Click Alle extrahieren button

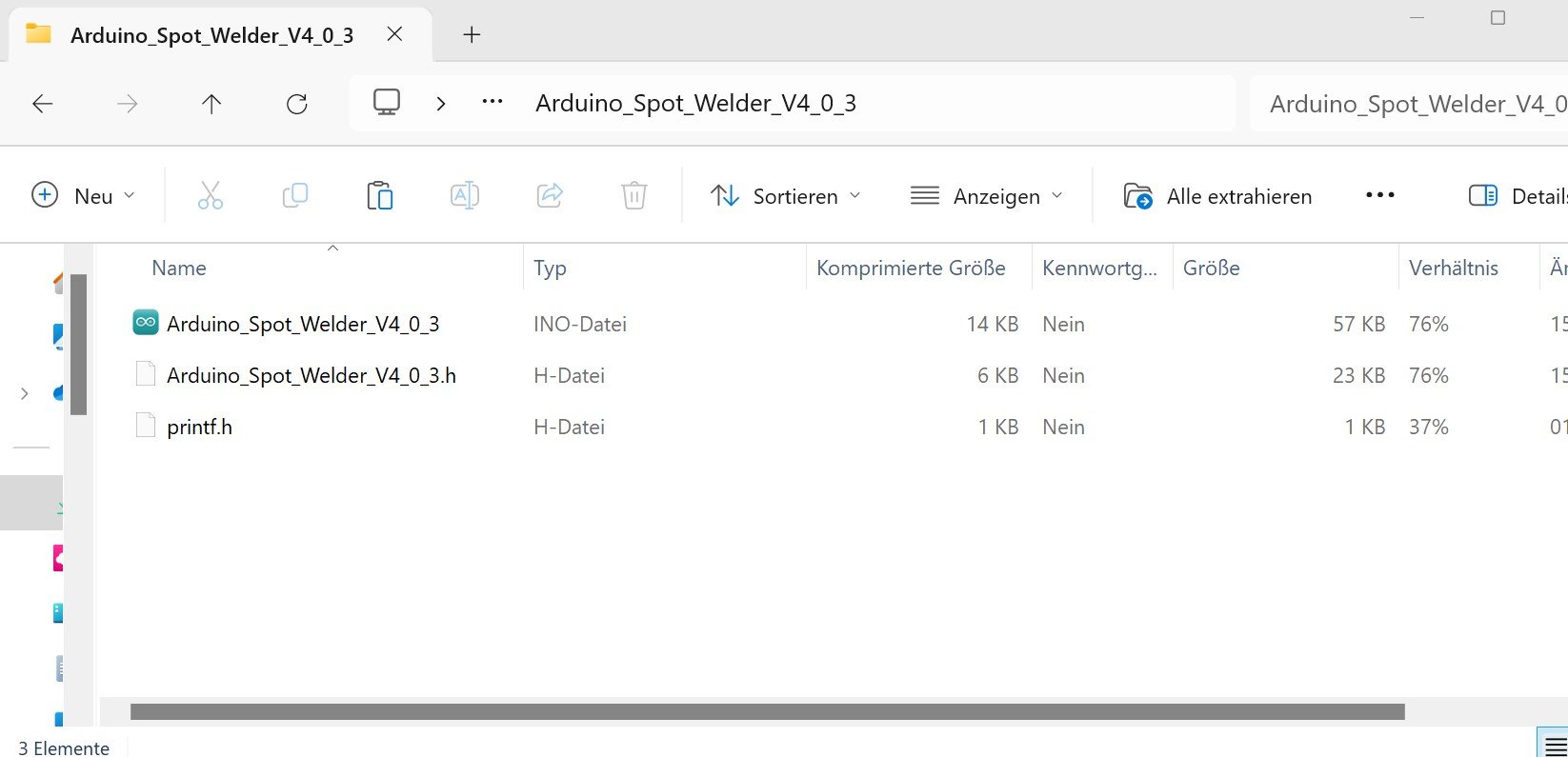pyautogui.click(x=1218, y=196)
